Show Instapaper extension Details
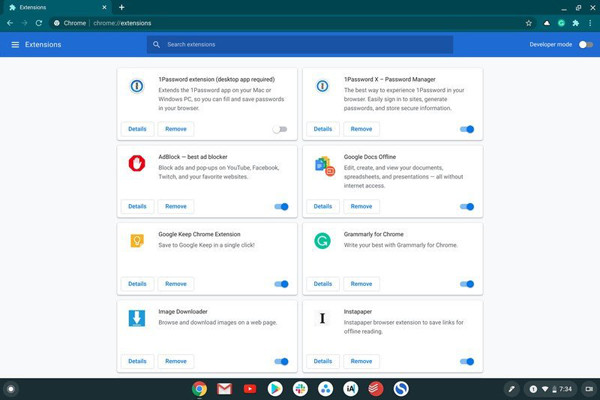The width and height of the screenshot is (600, 400). tap(323, 361)
